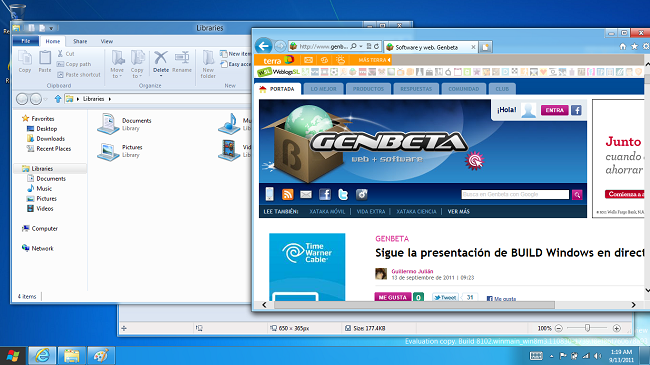Switch to the Share ribbon tab
This screenshot has width=650, height=365.
click(80, 41)
